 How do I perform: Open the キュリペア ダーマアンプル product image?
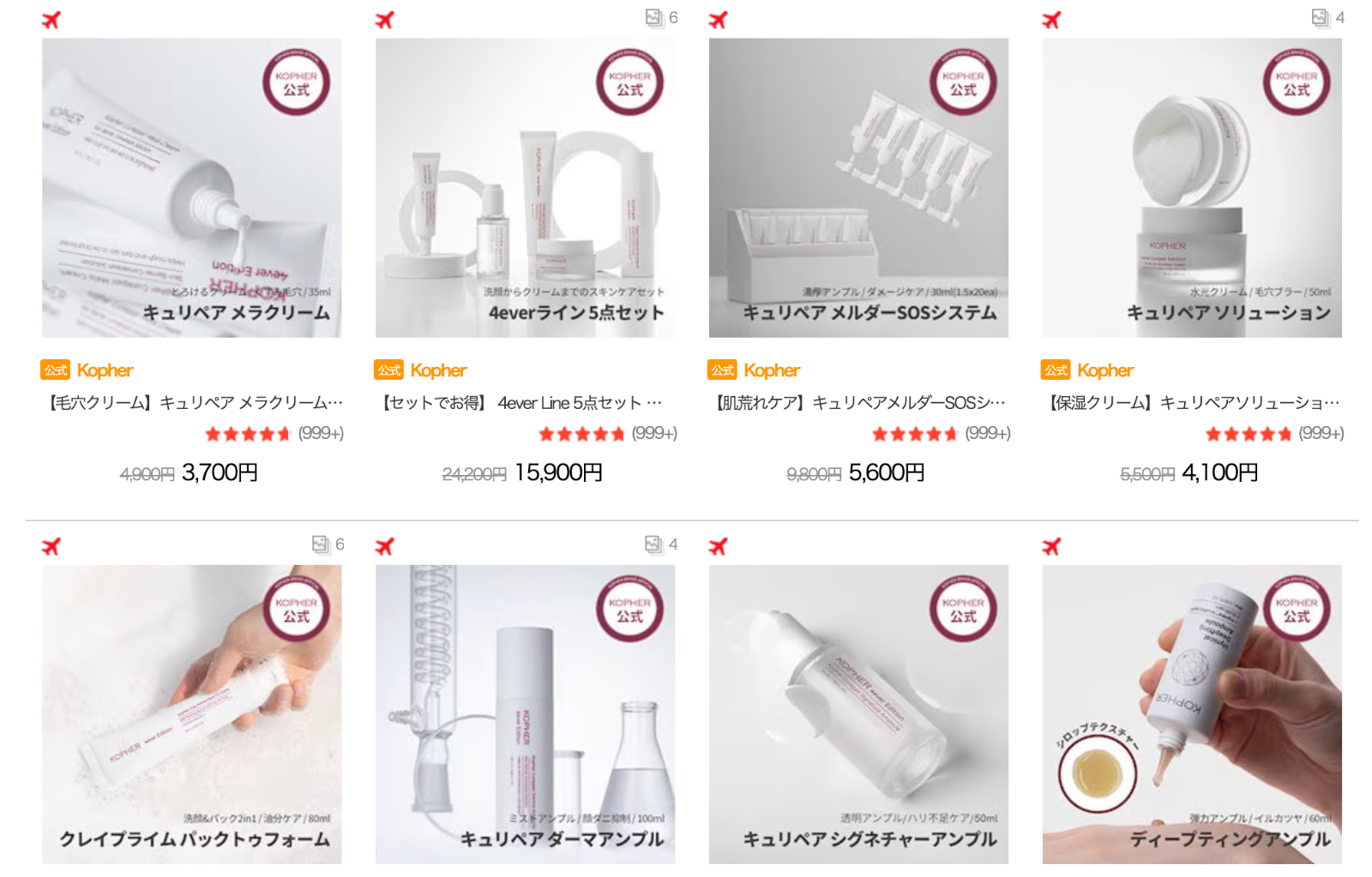click(525, 714)
